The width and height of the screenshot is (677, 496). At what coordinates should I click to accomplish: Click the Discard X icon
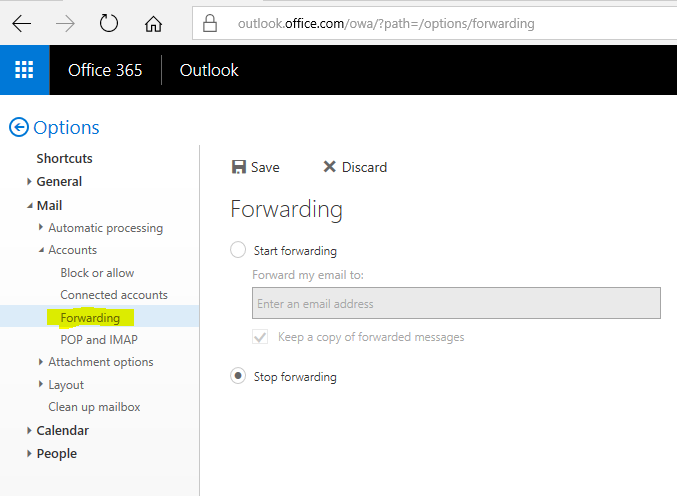tap(329, 166)
